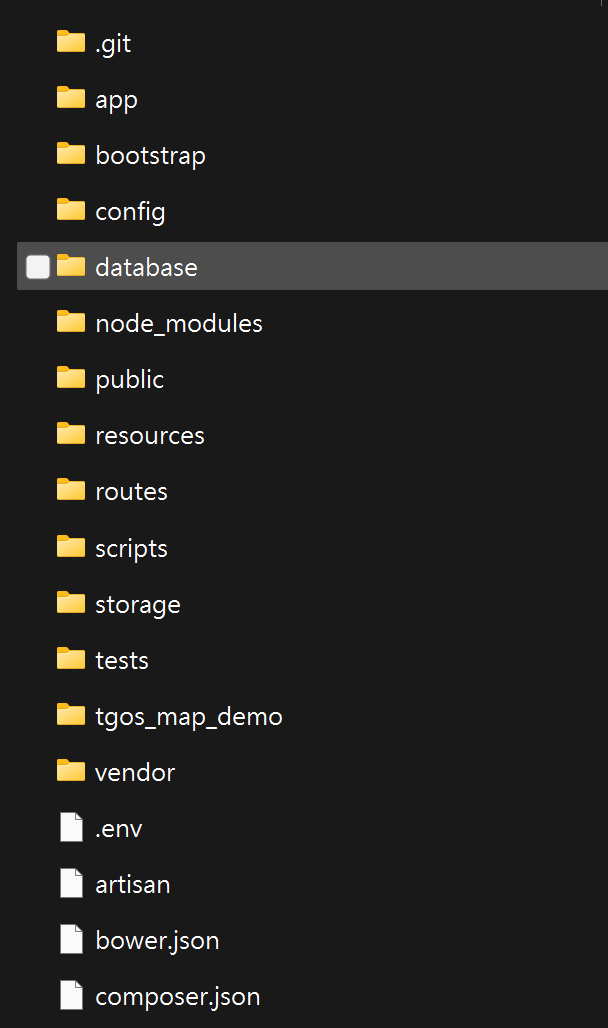Screen dimensions: 608x1028
Task: Click the resources folder label
Action: [x=150, y=435]
